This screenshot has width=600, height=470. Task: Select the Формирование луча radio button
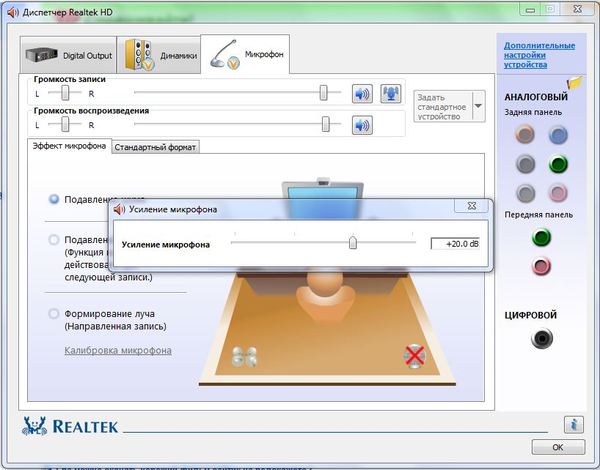pos(54,314)
